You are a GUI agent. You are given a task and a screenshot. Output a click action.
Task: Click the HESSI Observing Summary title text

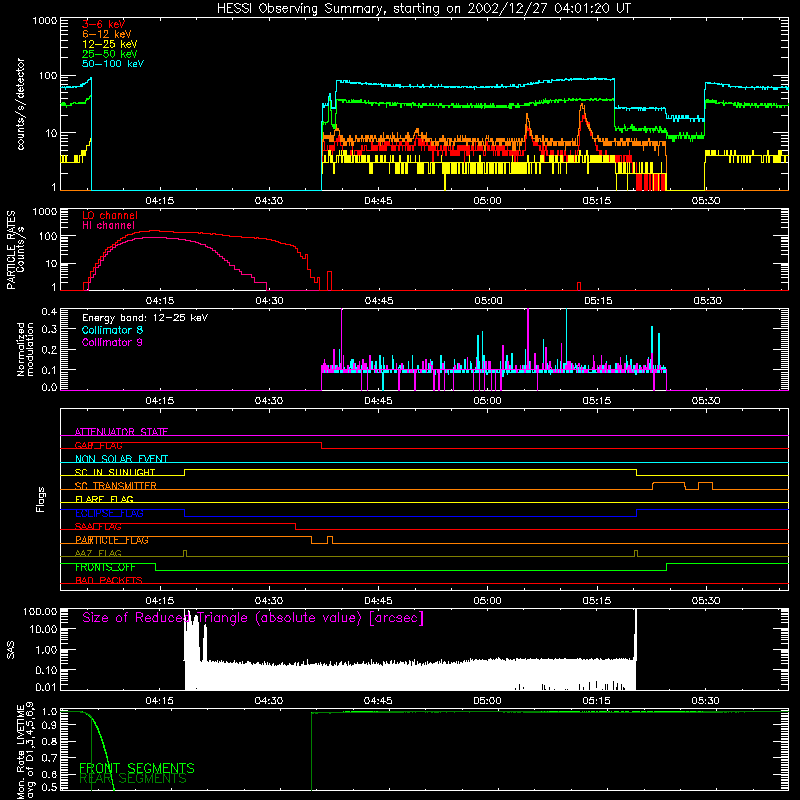pyautogui.click(x=424, y=9)
